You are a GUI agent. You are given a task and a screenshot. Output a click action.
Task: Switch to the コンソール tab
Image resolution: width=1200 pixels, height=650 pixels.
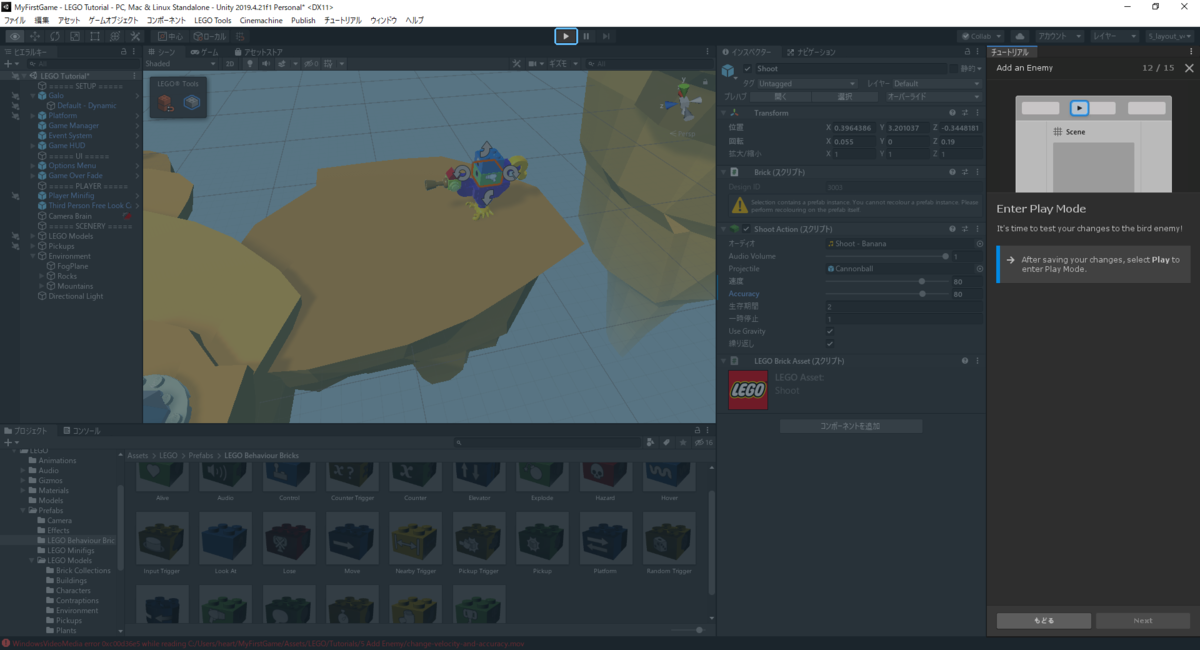click(81, 431)
